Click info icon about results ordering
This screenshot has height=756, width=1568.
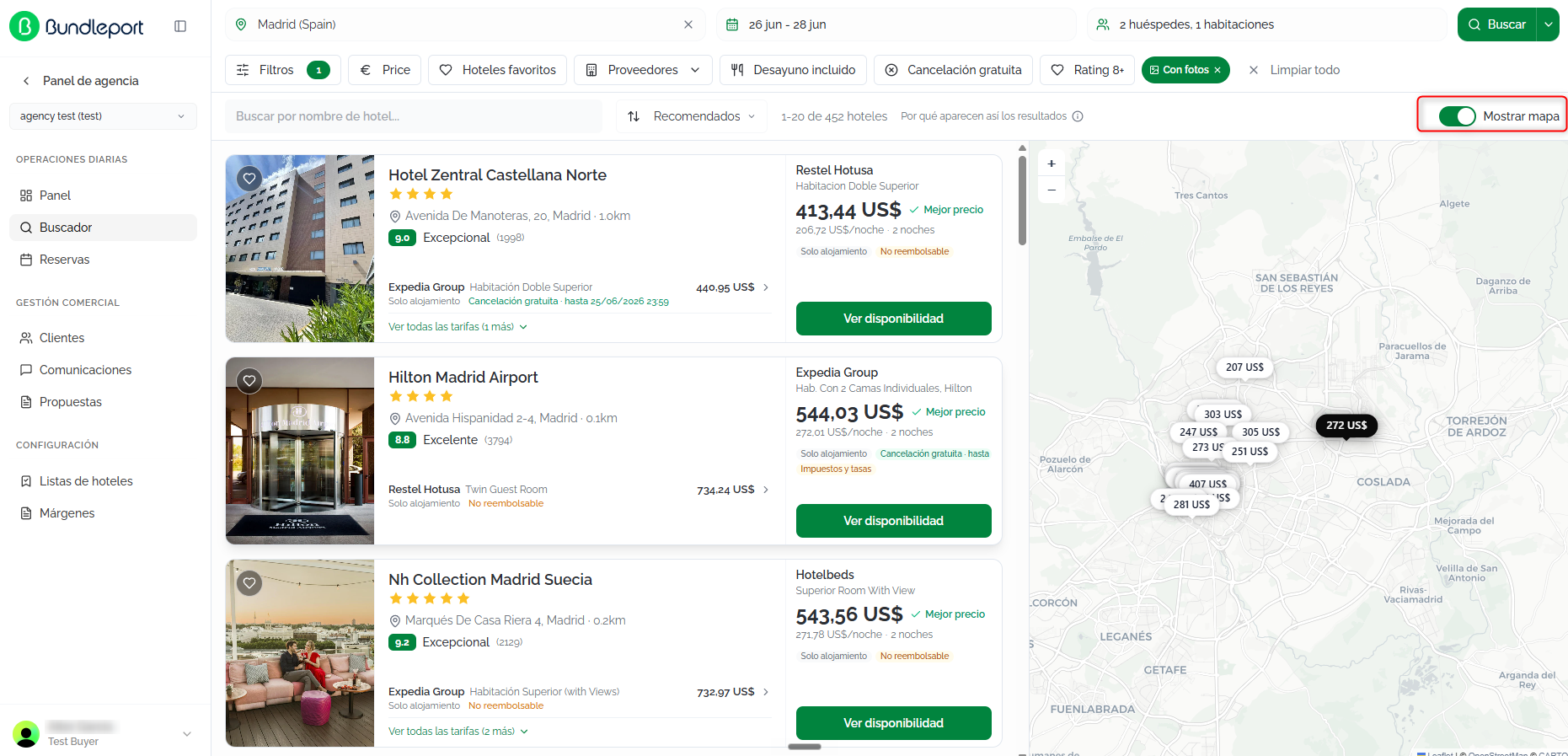(x=1078, y=116)
